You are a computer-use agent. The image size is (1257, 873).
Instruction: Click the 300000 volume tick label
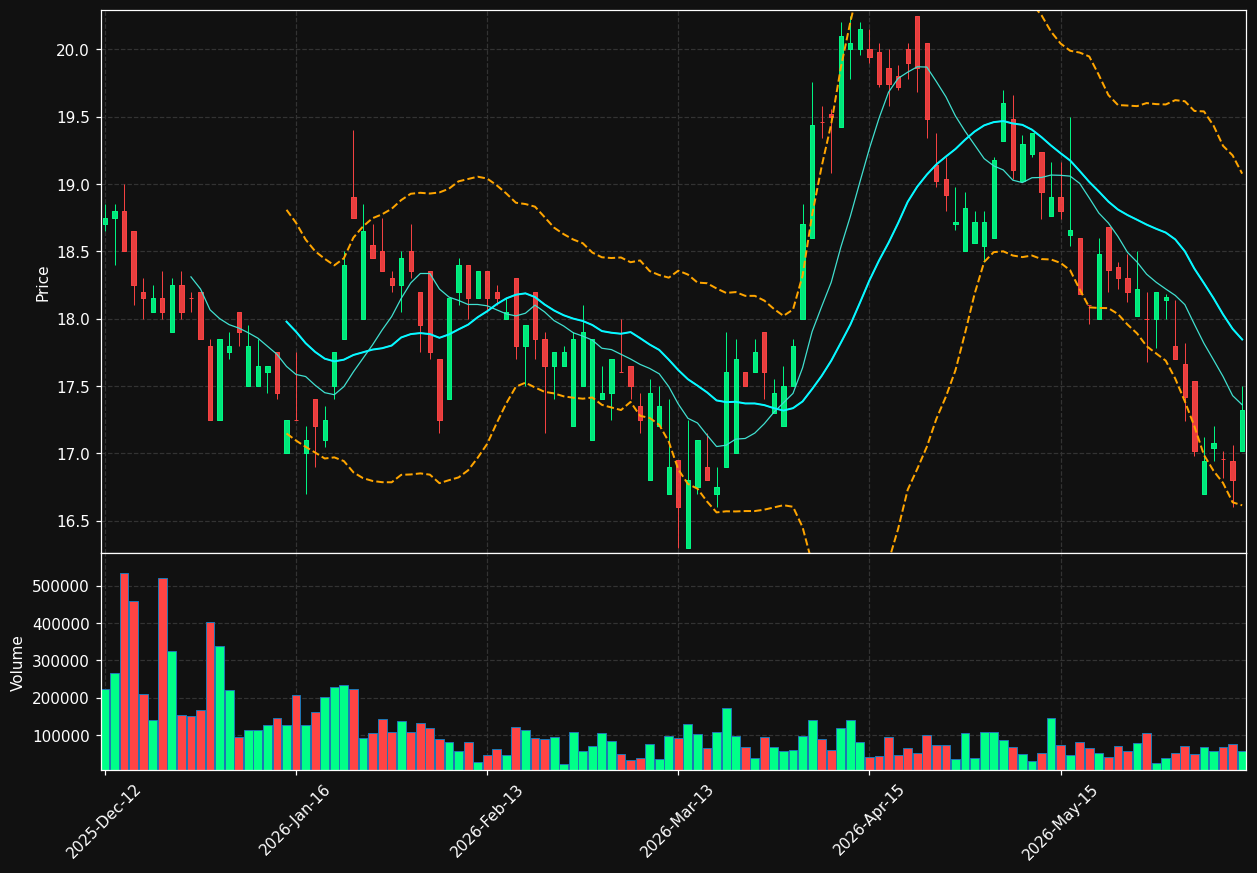click(x=61, y=661)
